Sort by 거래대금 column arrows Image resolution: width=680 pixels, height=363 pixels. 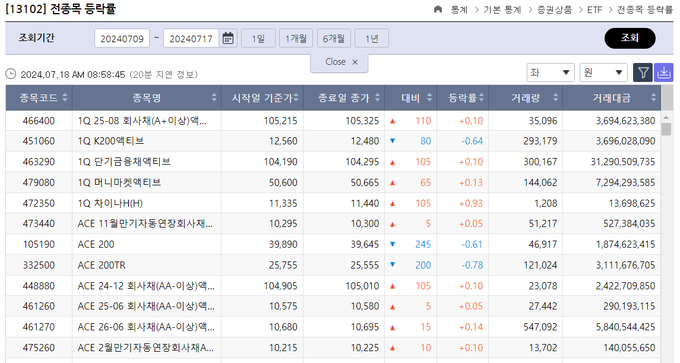click(x=654, y=98)
